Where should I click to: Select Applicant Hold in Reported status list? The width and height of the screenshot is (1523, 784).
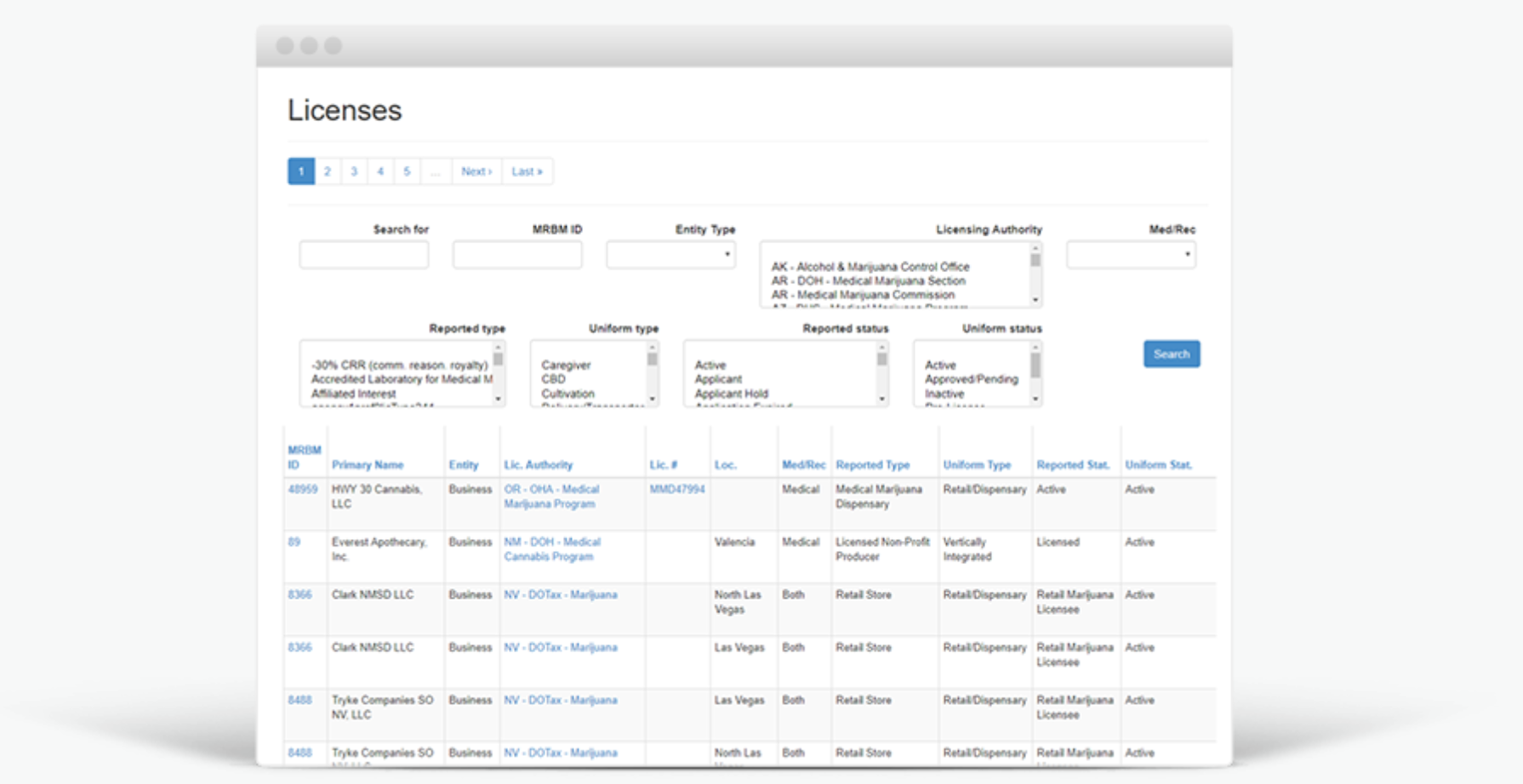coord(731,394)
